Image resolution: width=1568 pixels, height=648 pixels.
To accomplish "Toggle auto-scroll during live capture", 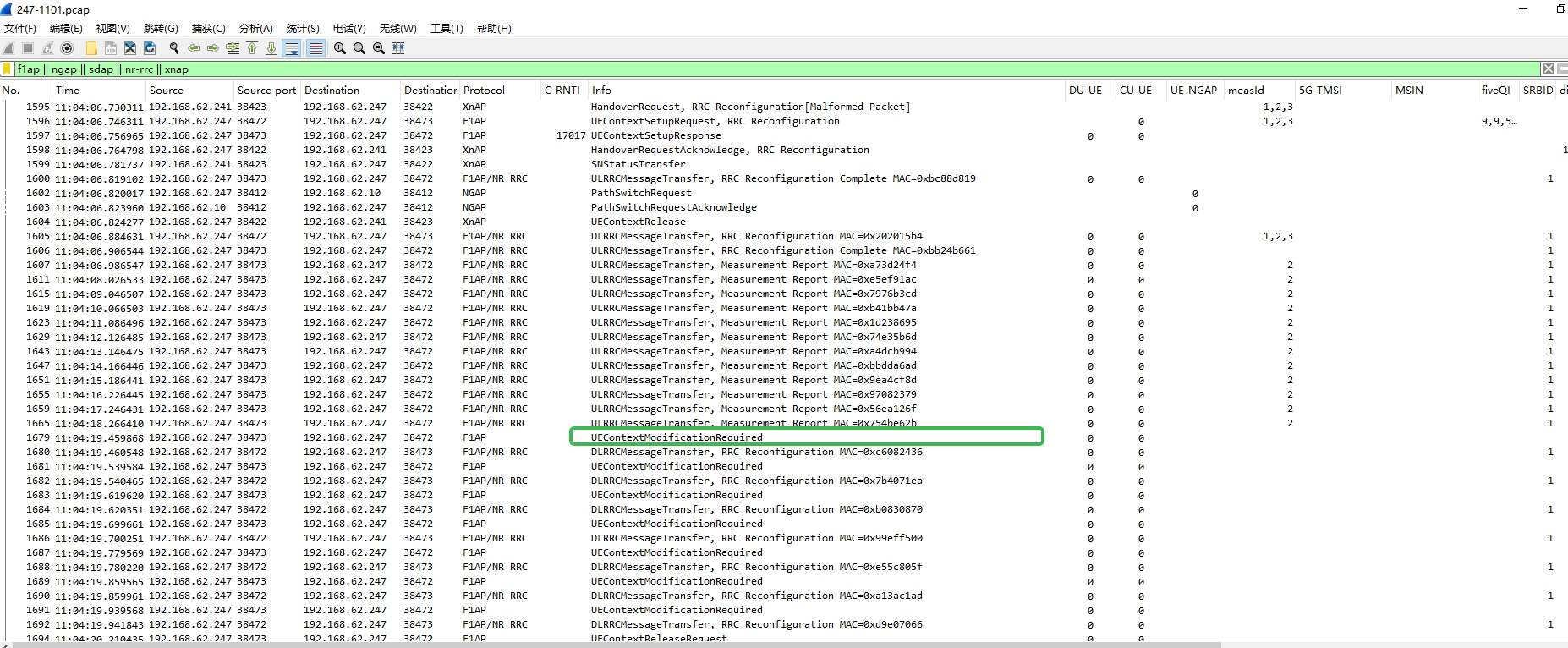I will [292, 48].
